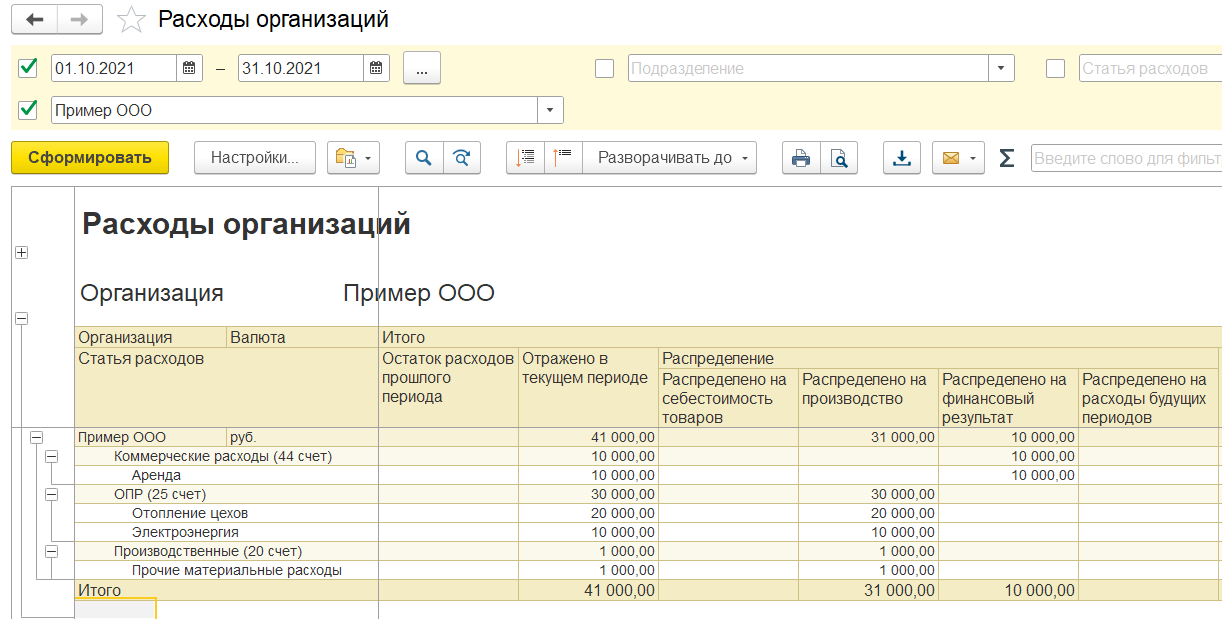The width and height of the screenshot is (1222, 619).
Task: Click the Сформировать button
Action: (90, 157)
